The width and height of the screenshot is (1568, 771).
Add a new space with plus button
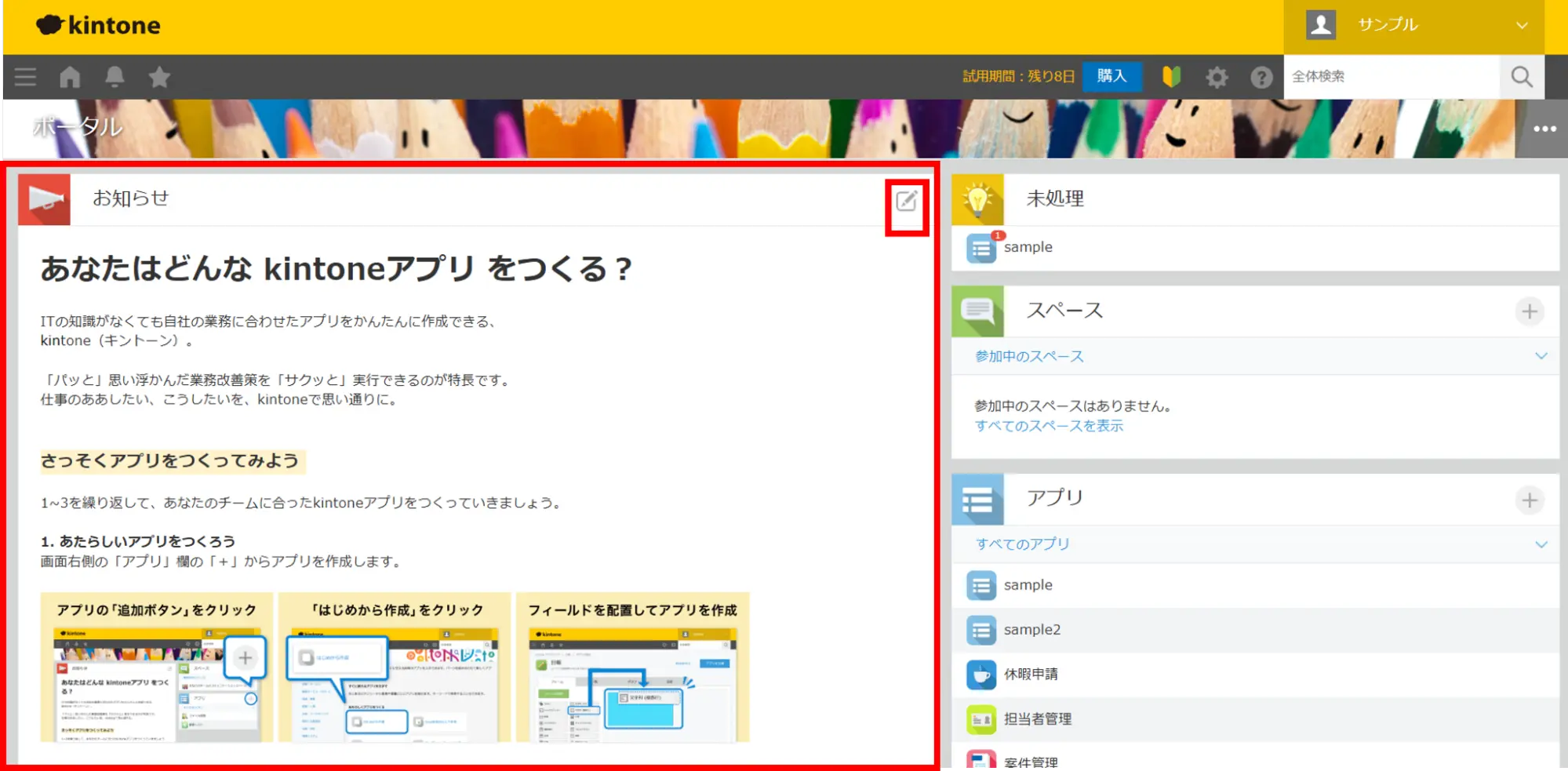tap(1529, 311)
